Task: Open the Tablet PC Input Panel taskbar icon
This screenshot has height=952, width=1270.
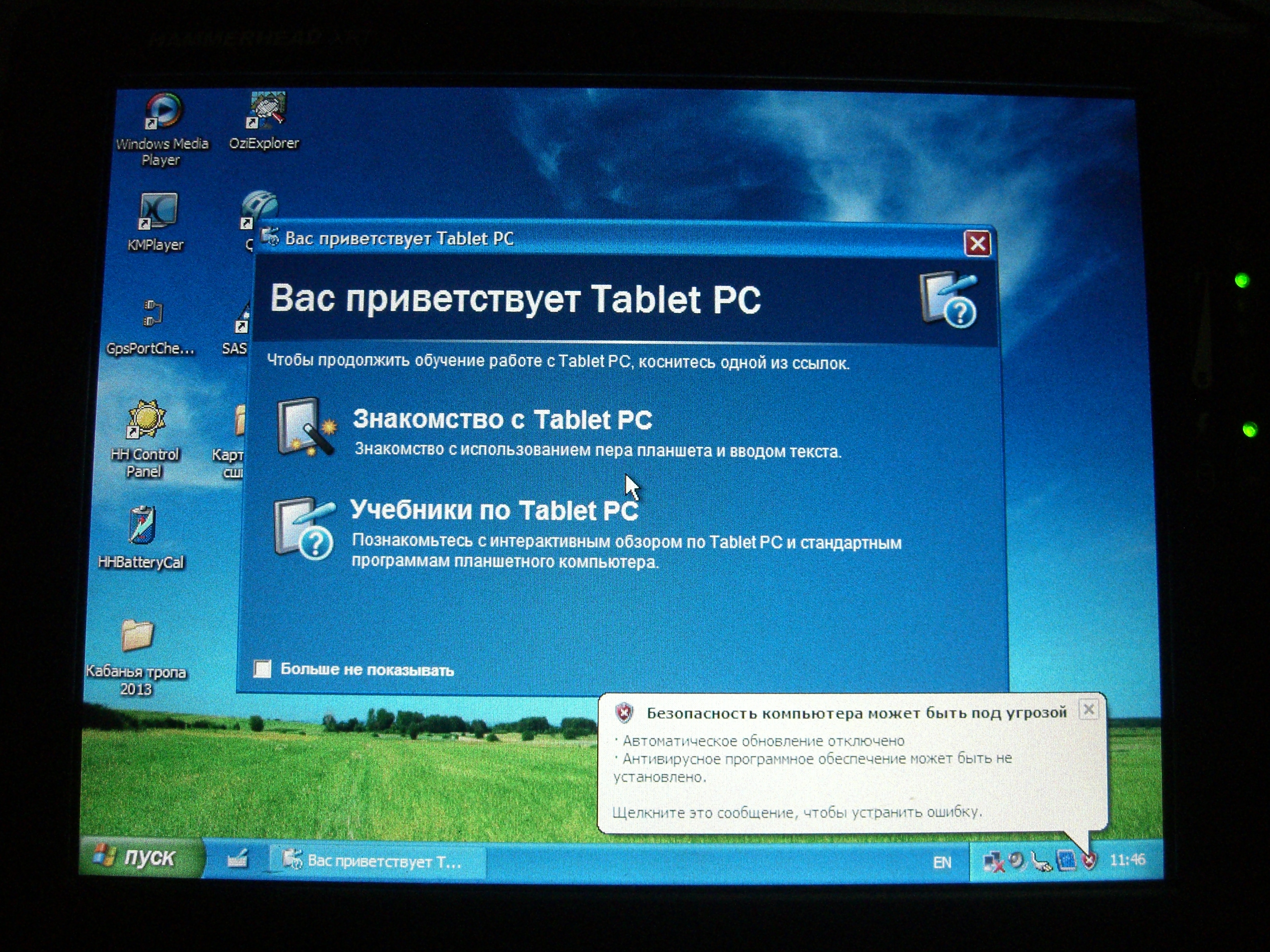Action: [x=237, y=859]
